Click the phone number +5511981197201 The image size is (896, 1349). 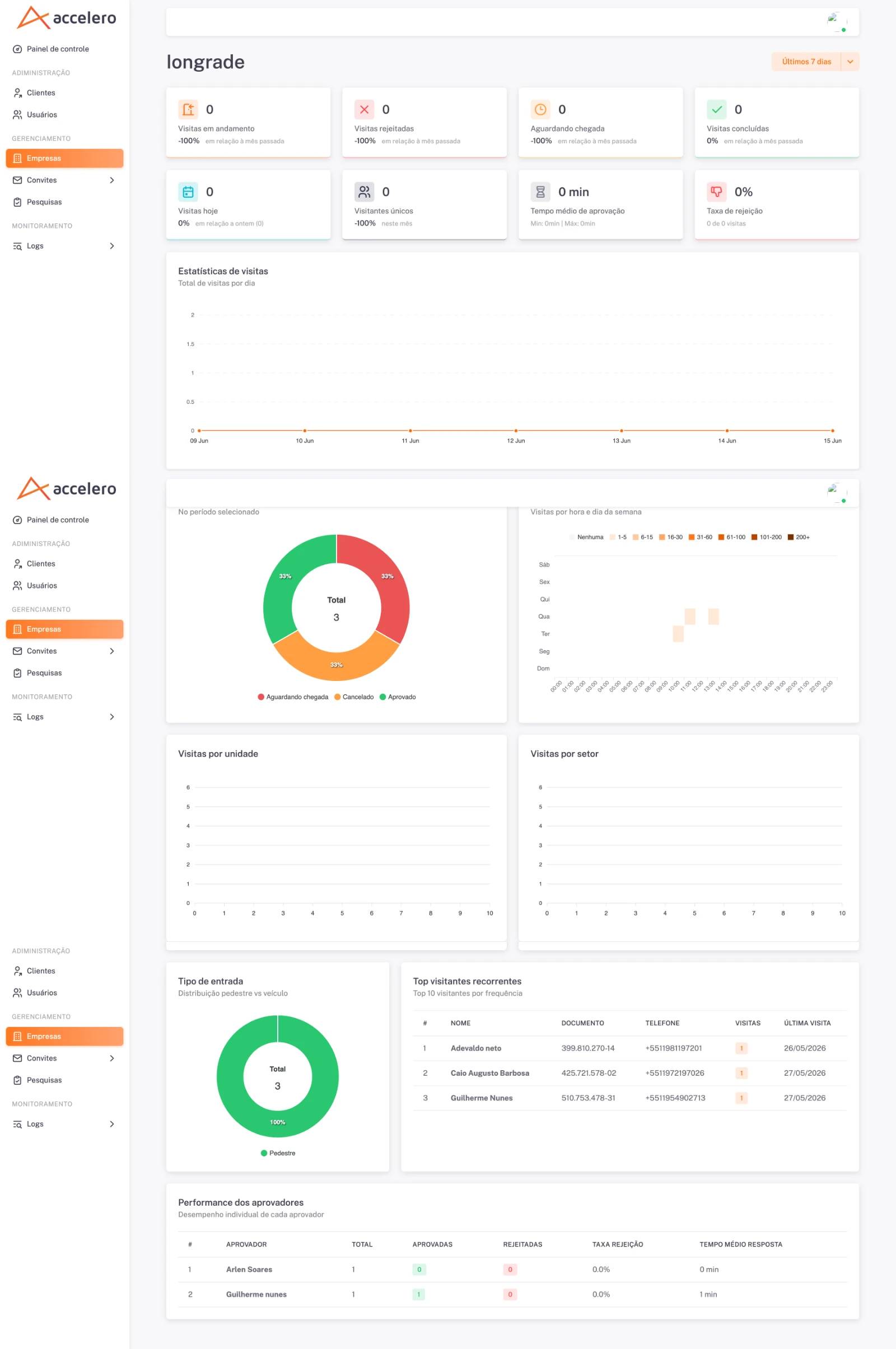[x=674, y=1048]
